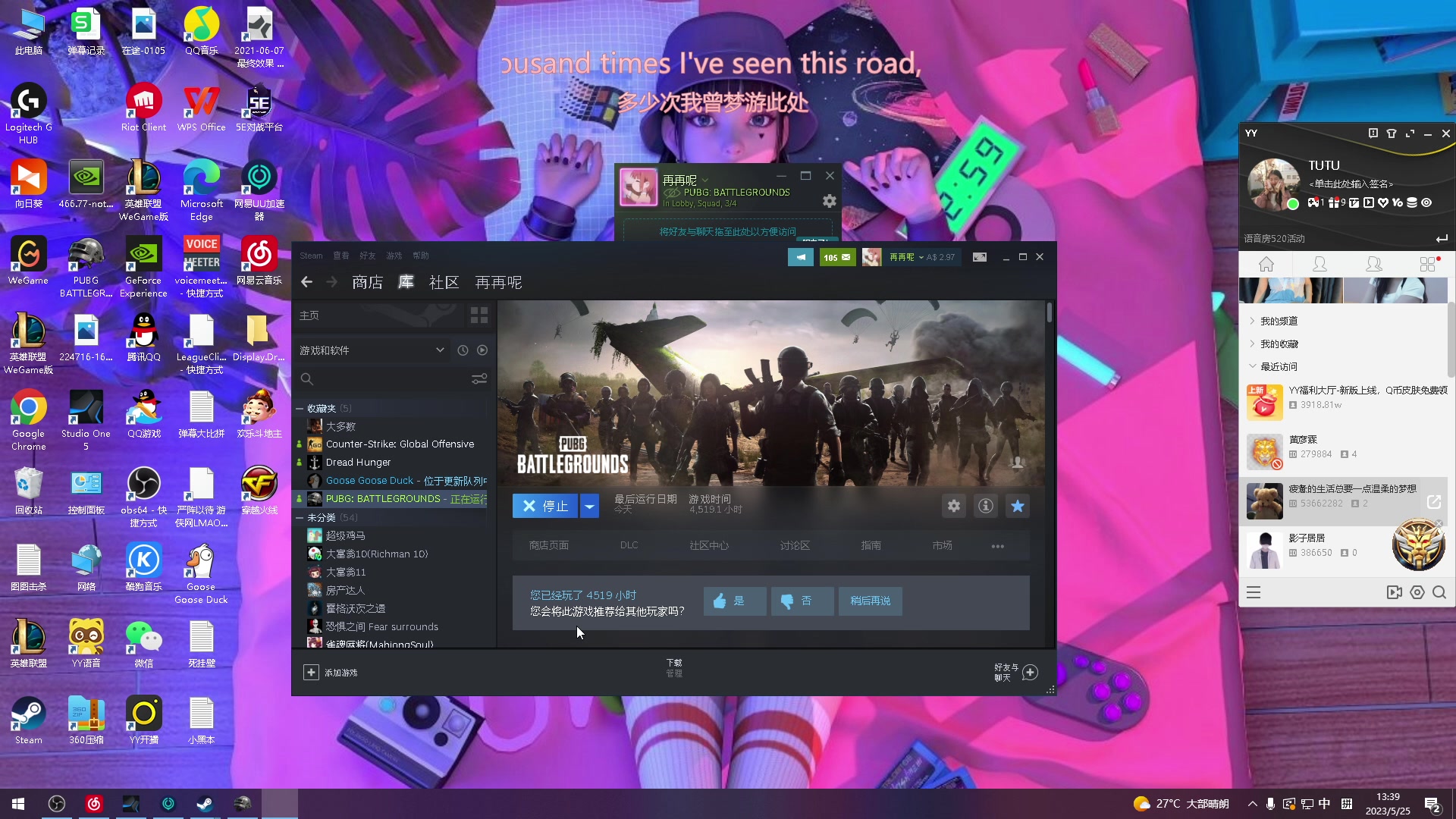Open the YY contacts person icon tab
The height and width of the screenshot is (819, 1456).
[1319, 264]
